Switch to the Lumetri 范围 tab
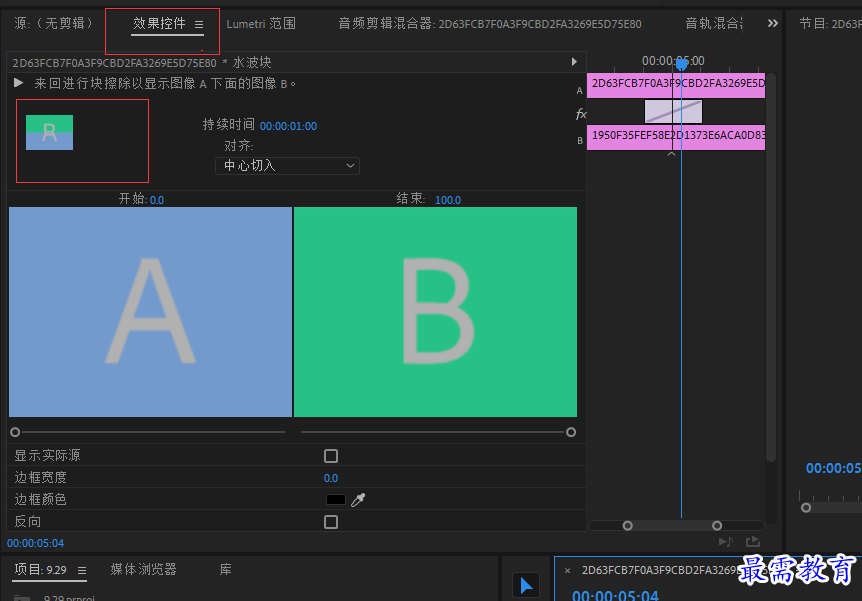 click(261, 24)
